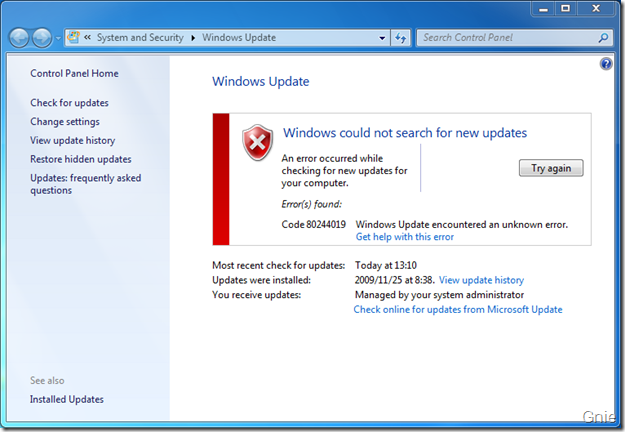Click the Windows Update page heading

261,82
